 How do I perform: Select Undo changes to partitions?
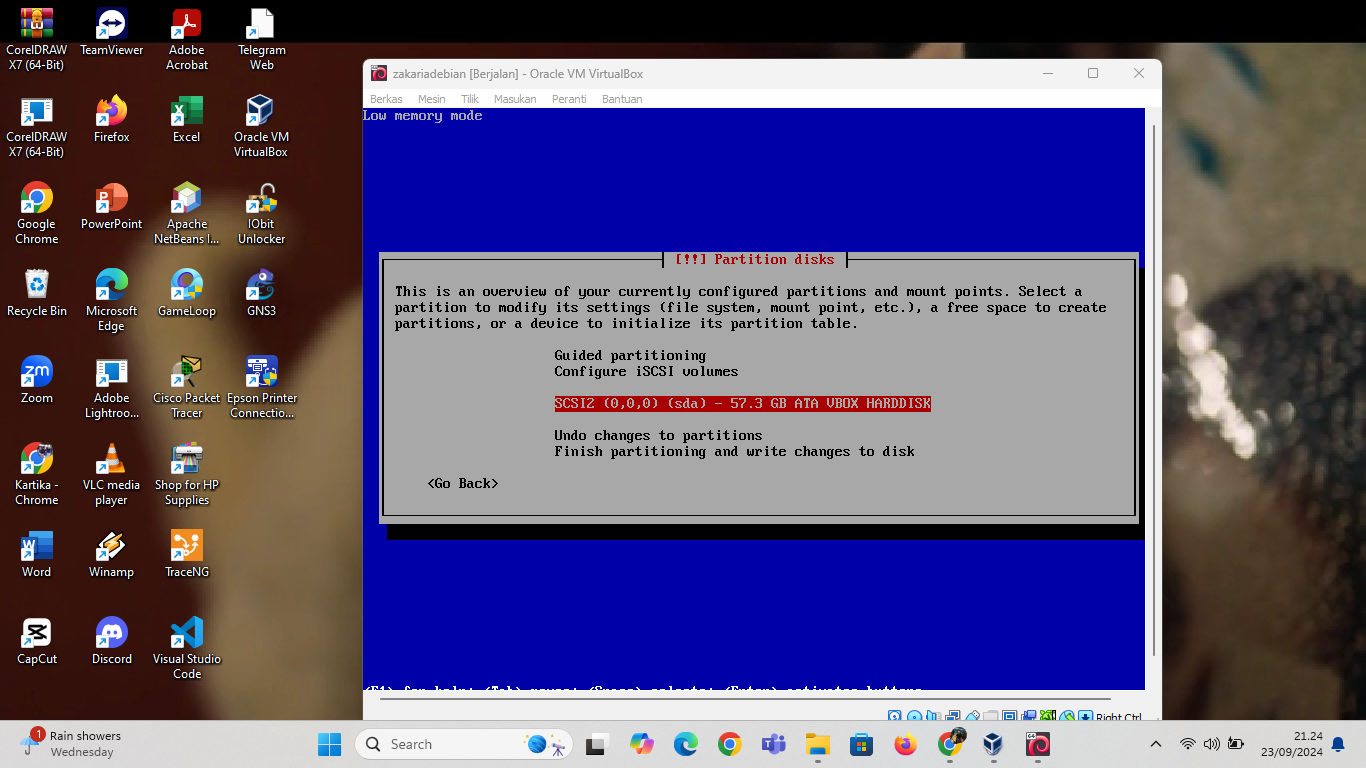[x=658, y=435]
